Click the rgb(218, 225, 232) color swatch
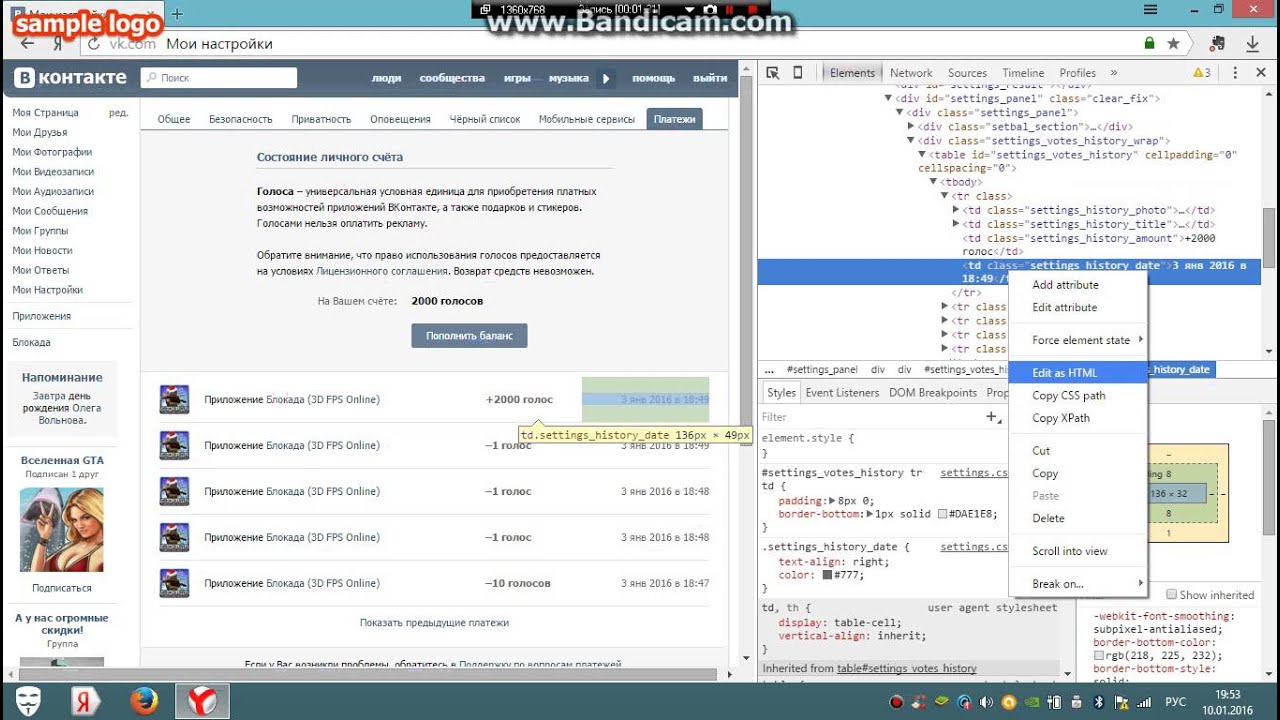 point(1099,655)
